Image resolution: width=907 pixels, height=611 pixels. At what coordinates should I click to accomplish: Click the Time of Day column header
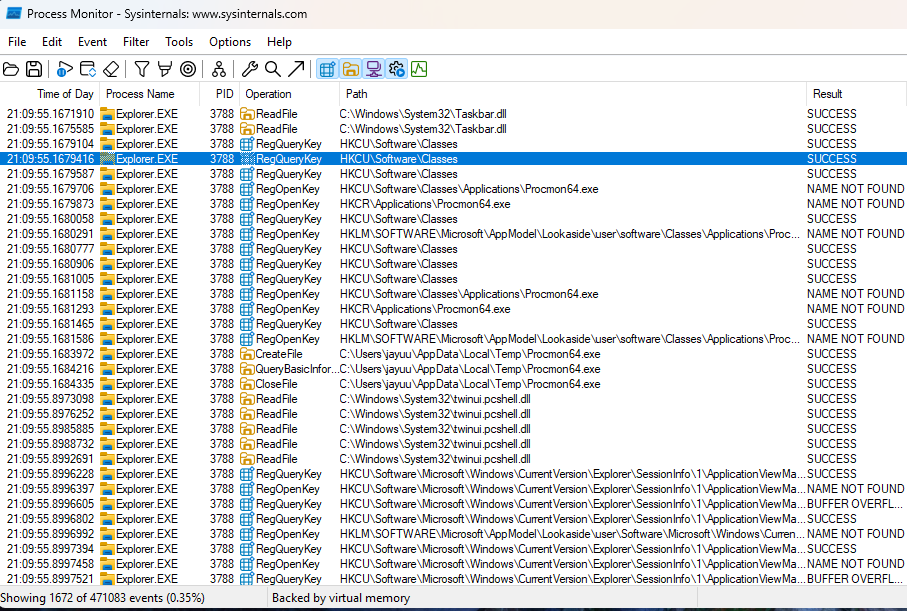pyautogui.click(x=50, y=94)
